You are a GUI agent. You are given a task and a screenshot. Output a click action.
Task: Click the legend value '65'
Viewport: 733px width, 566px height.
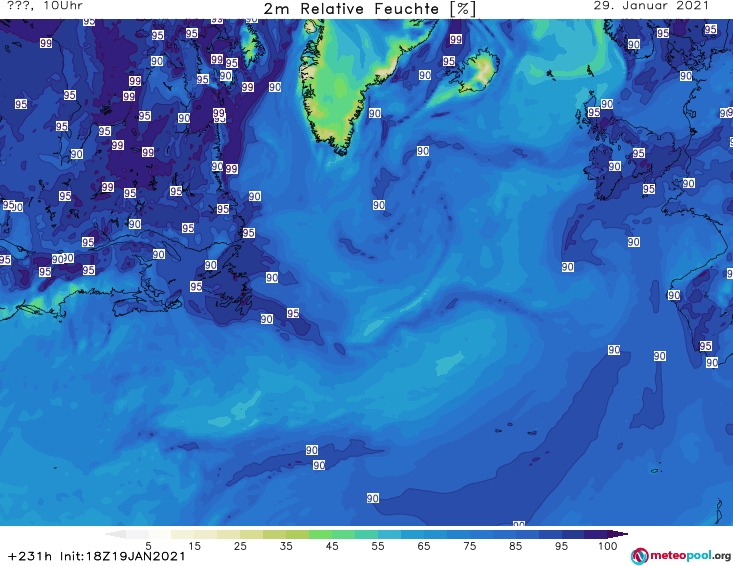tap(424, 545)
